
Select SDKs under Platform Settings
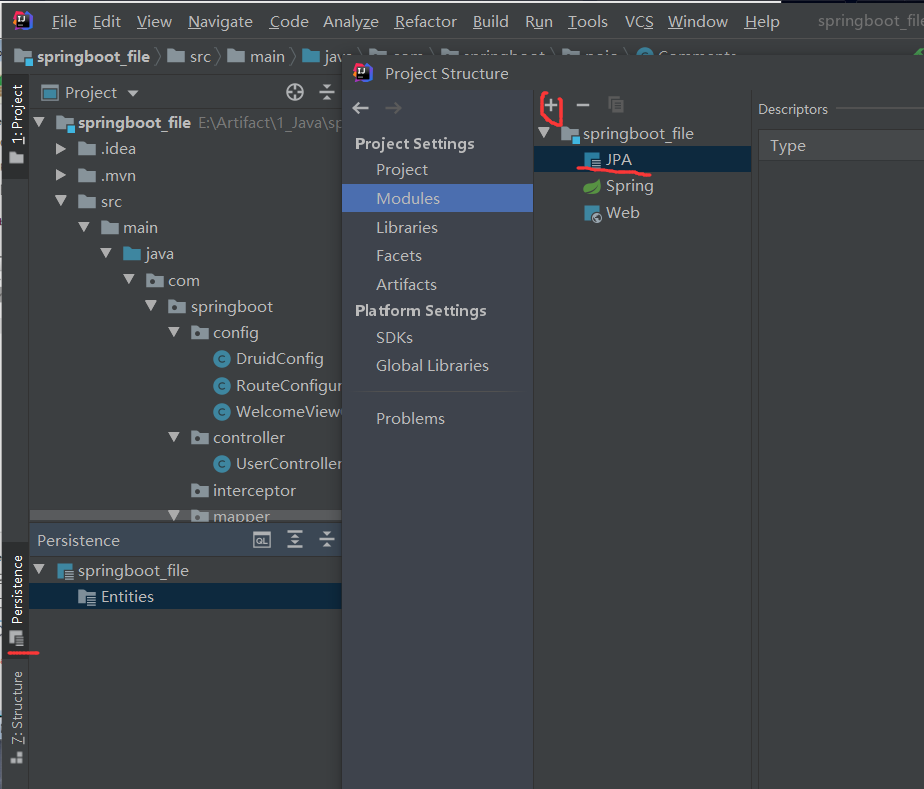coord(394,338)
